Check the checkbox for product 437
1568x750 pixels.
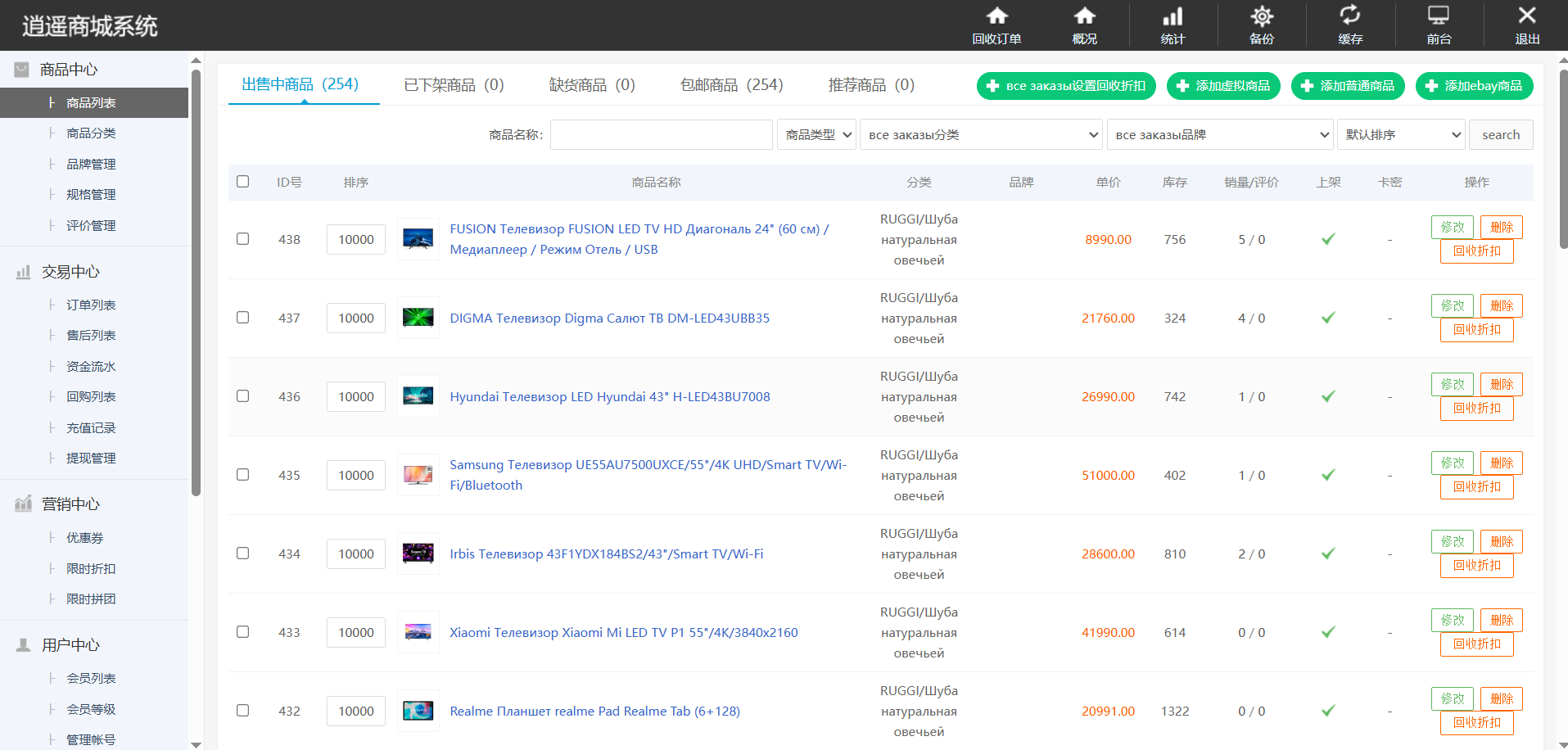(243, 318)
